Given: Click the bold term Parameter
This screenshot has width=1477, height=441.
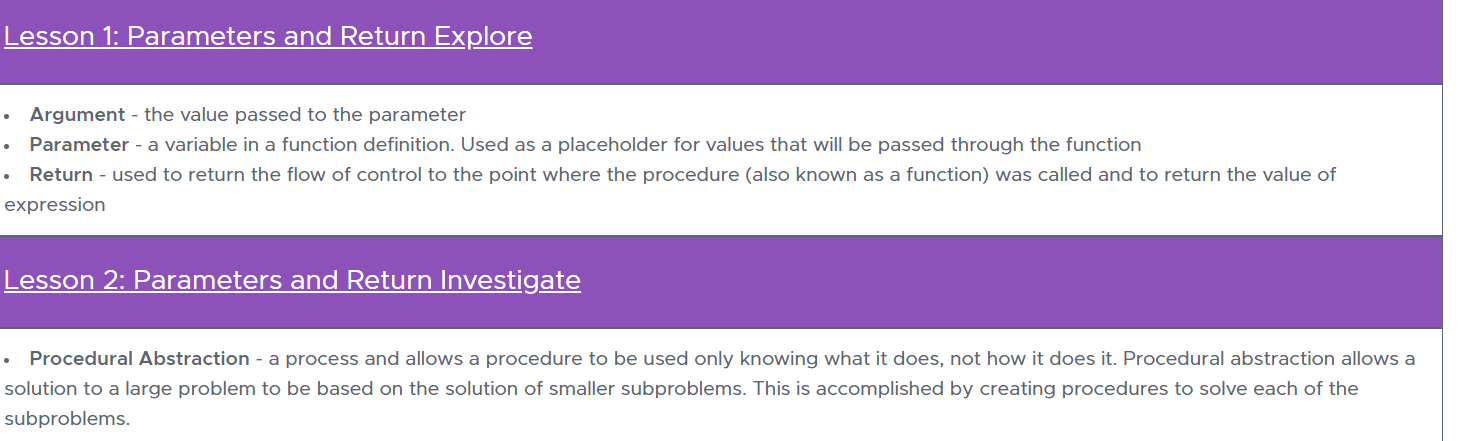Looking at the screenshot, I should pos(79,145).
